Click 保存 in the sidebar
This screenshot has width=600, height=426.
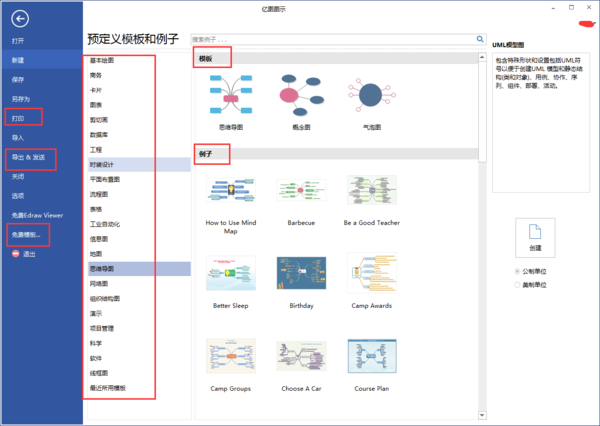click(x=18, y=80)
